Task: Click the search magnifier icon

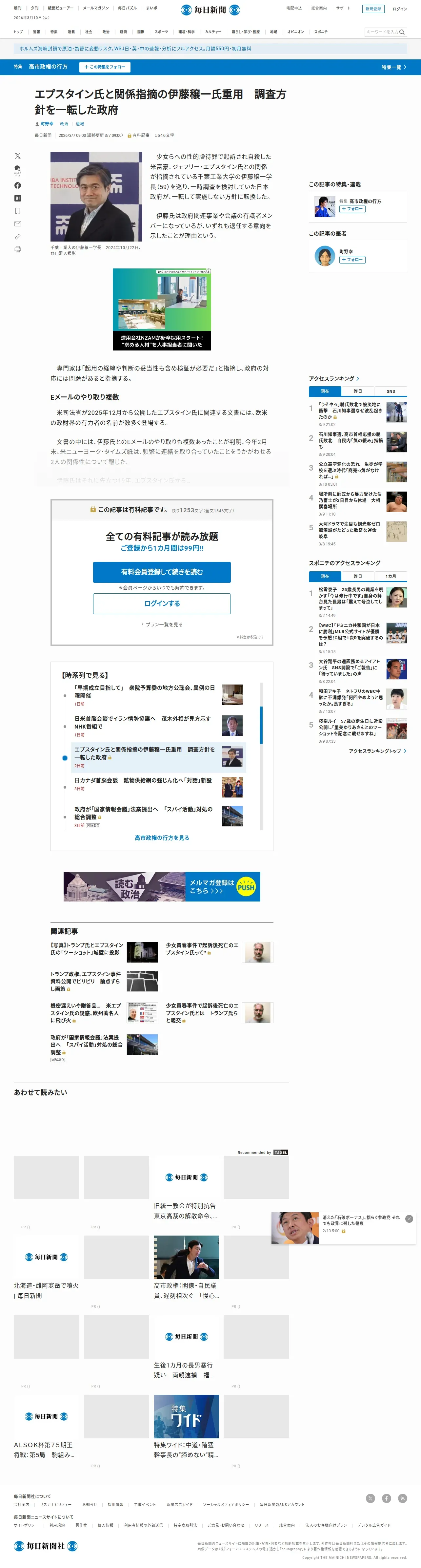Action: tap(402, 32)
